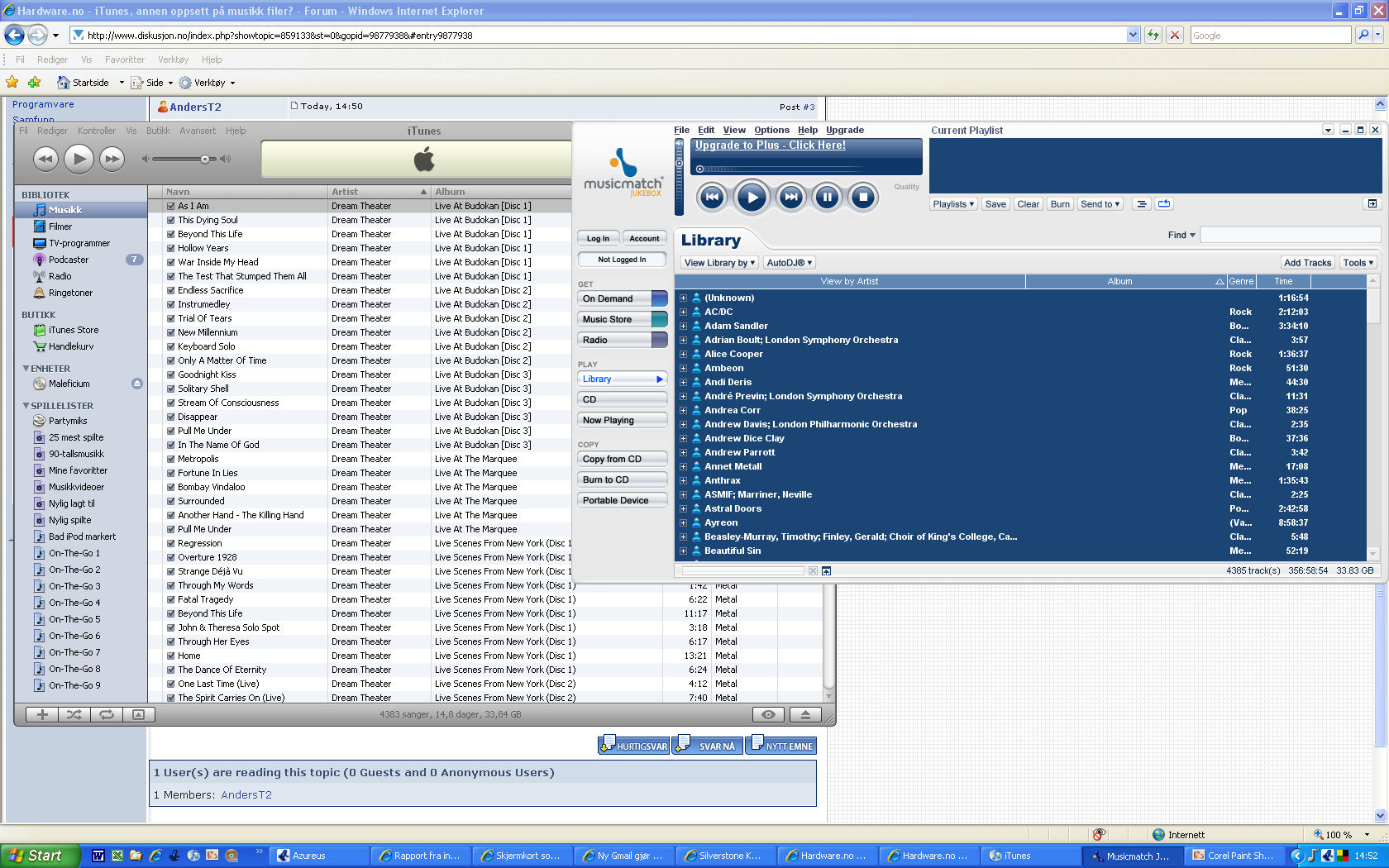Click the Upgrade to Plus link
Viewport: 1389px width, 868px height.
[770, 145]
